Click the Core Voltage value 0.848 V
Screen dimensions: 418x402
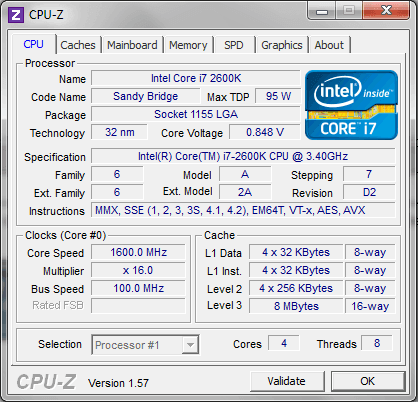tap(265, 132)
